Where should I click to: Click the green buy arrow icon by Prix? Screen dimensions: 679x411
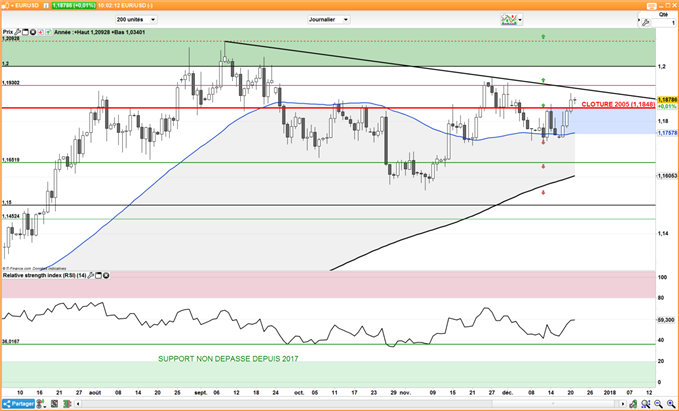coord(48,32)
